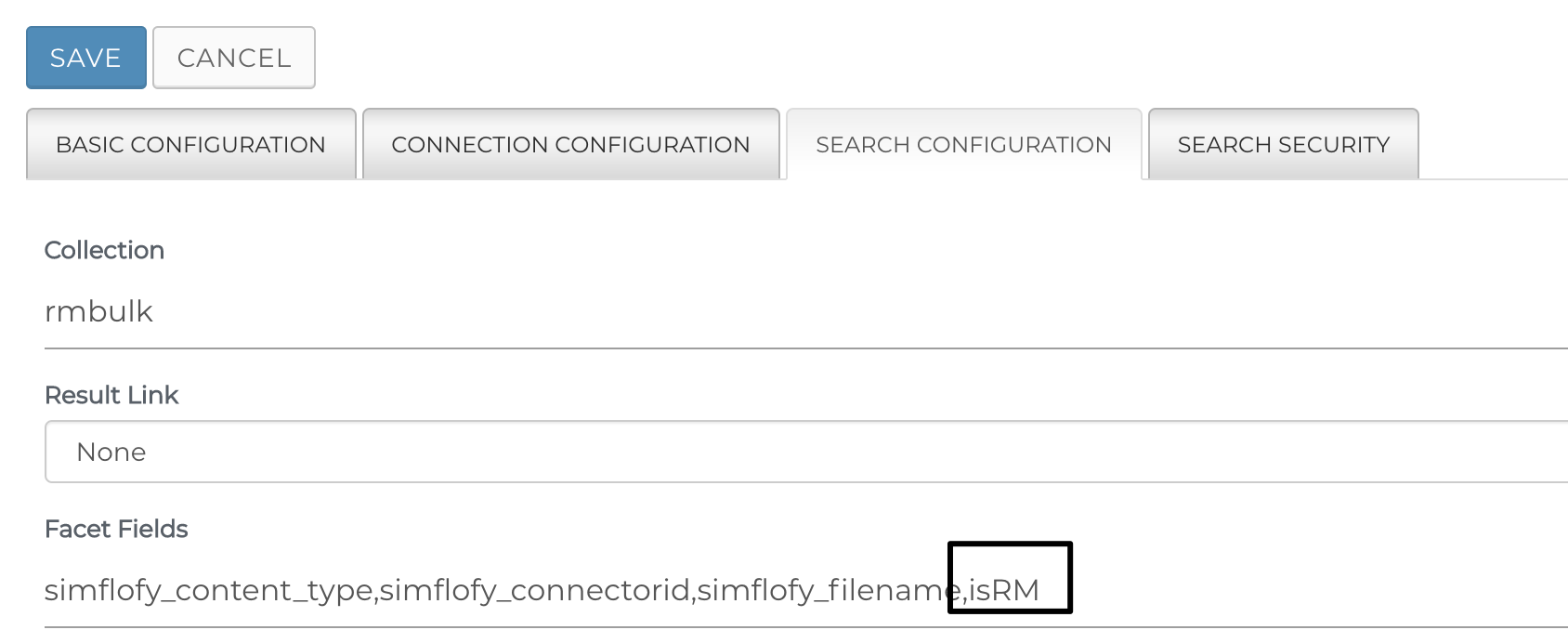The width and height of the screenshot is (1568, 630).
Task: Click the empty area inside the Result Link box
Action: [855, 452]
